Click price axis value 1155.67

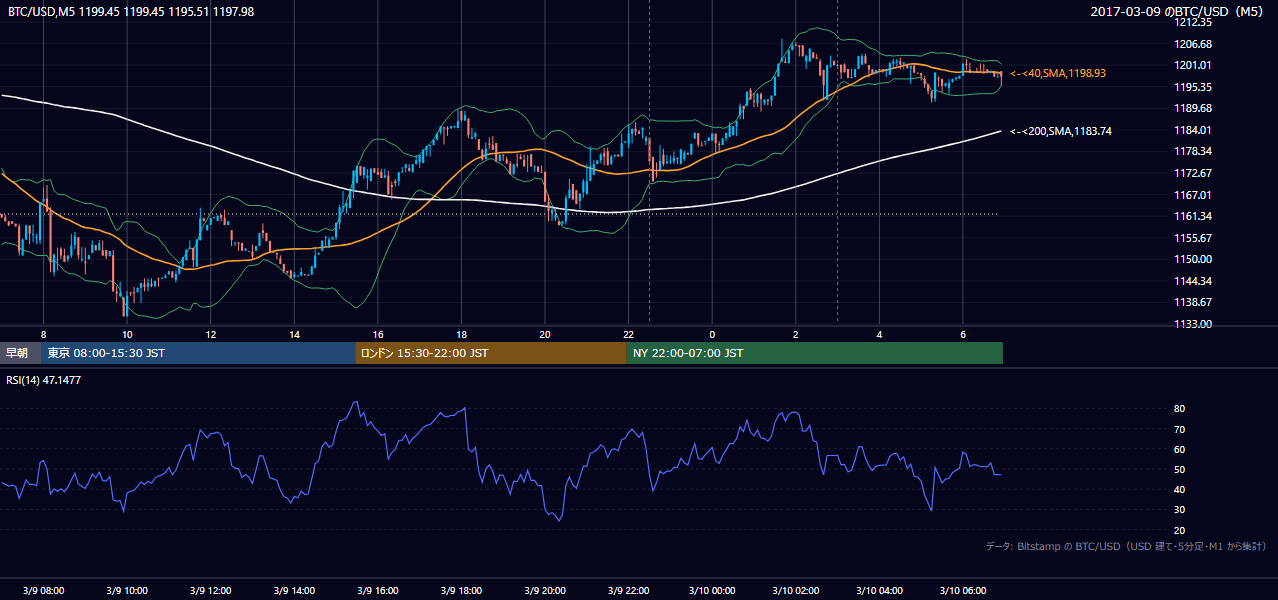1194,238
